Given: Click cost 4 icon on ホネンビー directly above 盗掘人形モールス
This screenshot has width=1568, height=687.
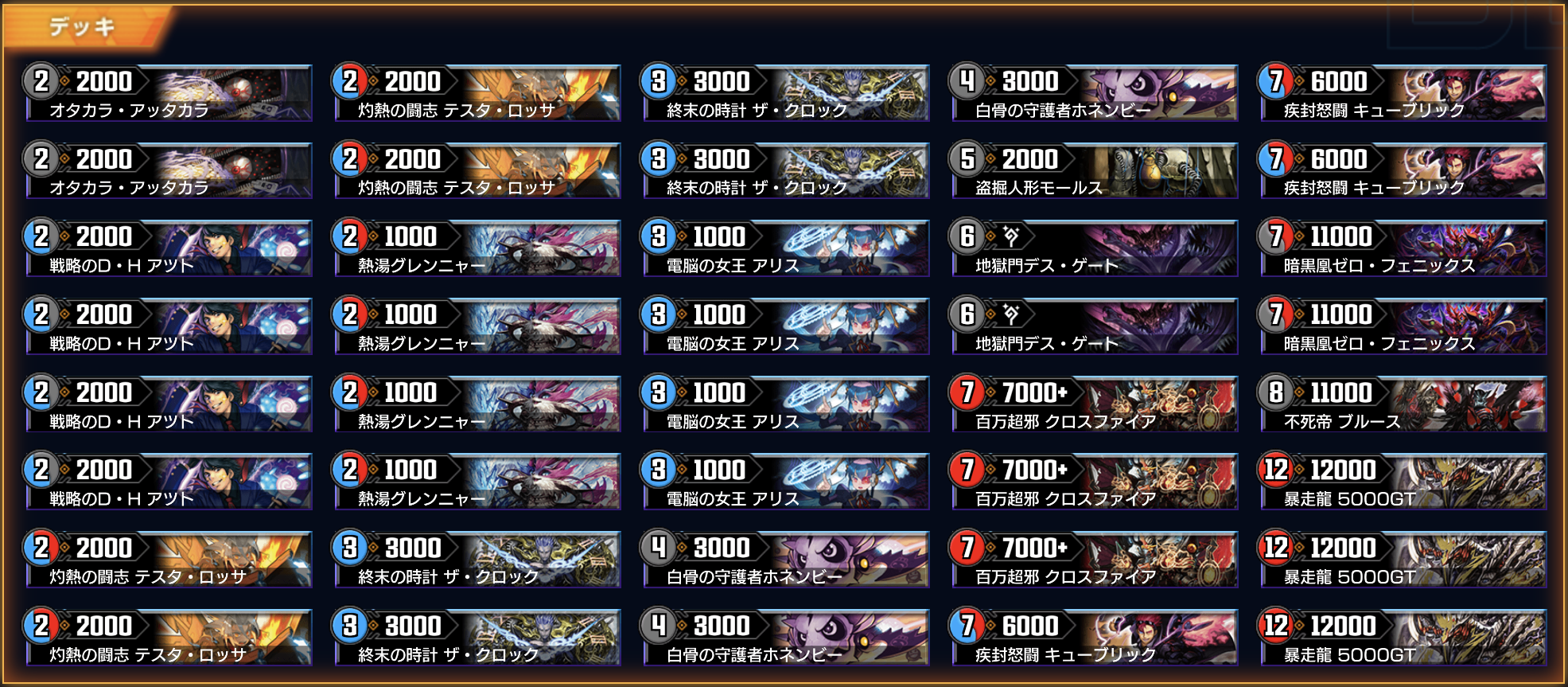Looking at the screenshot, I should click(x=967, y=81).
